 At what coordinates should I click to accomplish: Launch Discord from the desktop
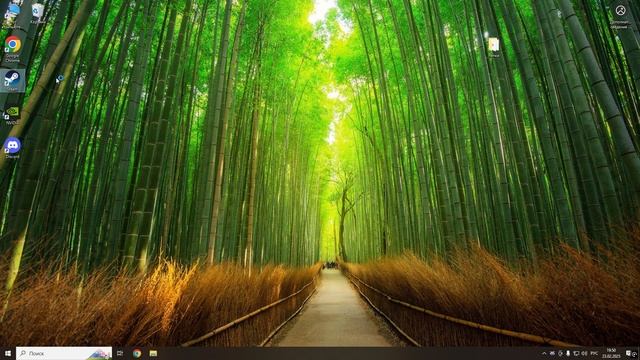(x=12, y=148)
